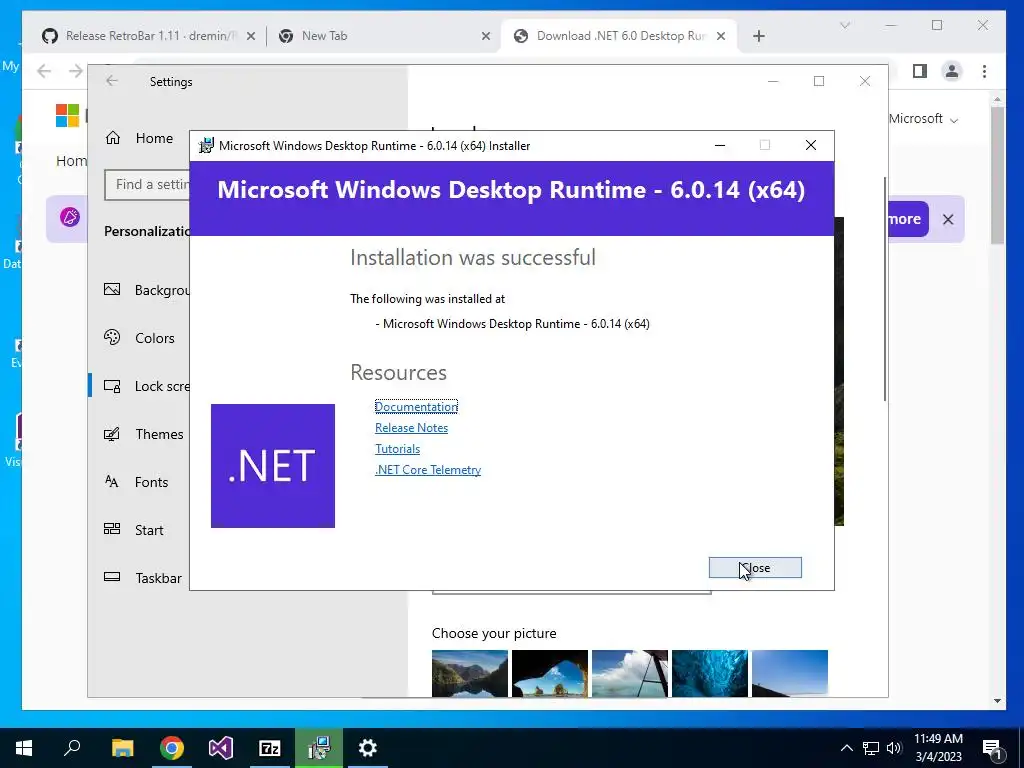Open Start settings in Settings sidebar
Screen dimensions: 1024x768
(x=133, y=530)
